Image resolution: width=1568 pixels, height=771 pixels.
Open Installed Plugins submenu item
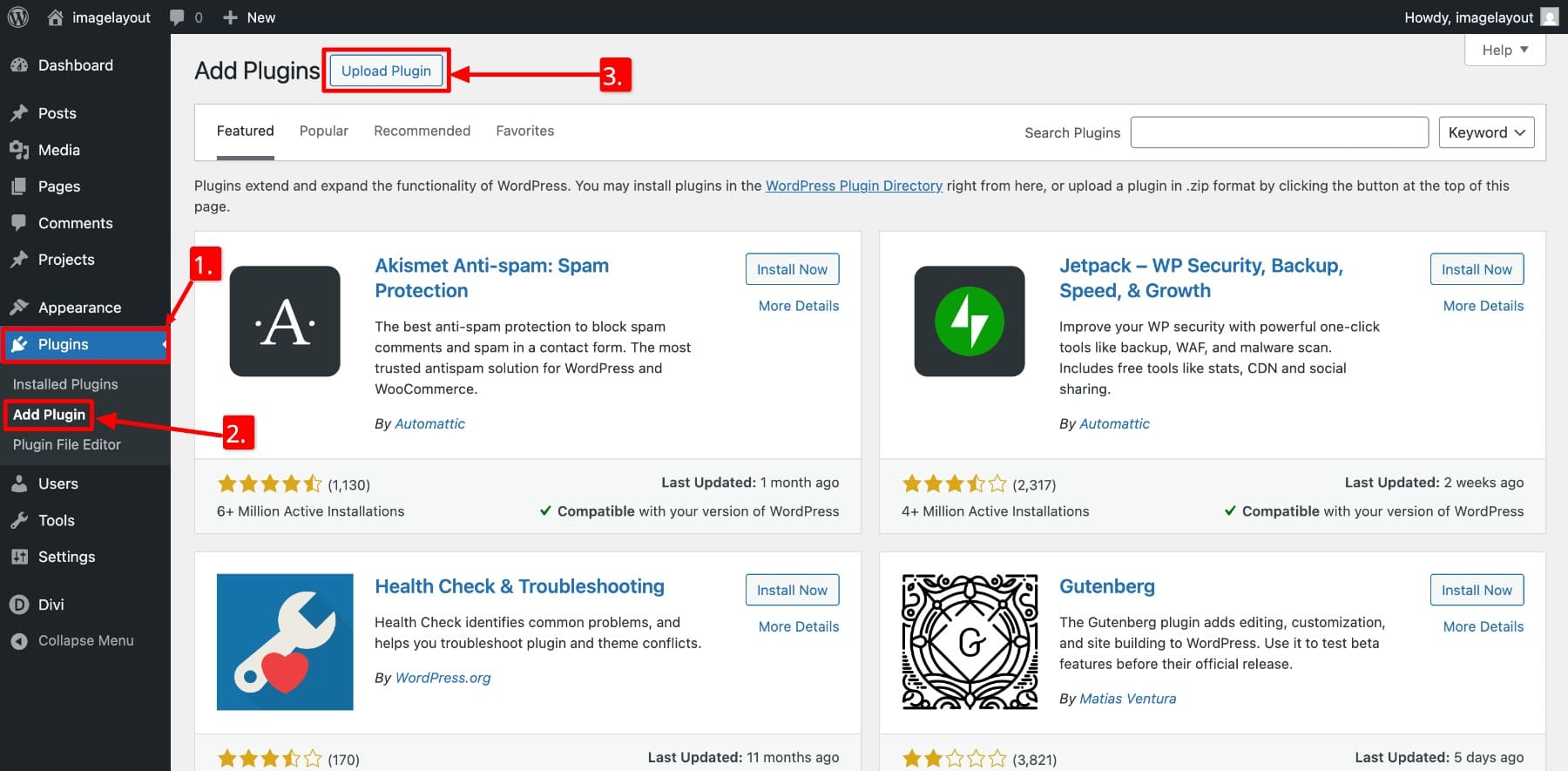point(65,384)
